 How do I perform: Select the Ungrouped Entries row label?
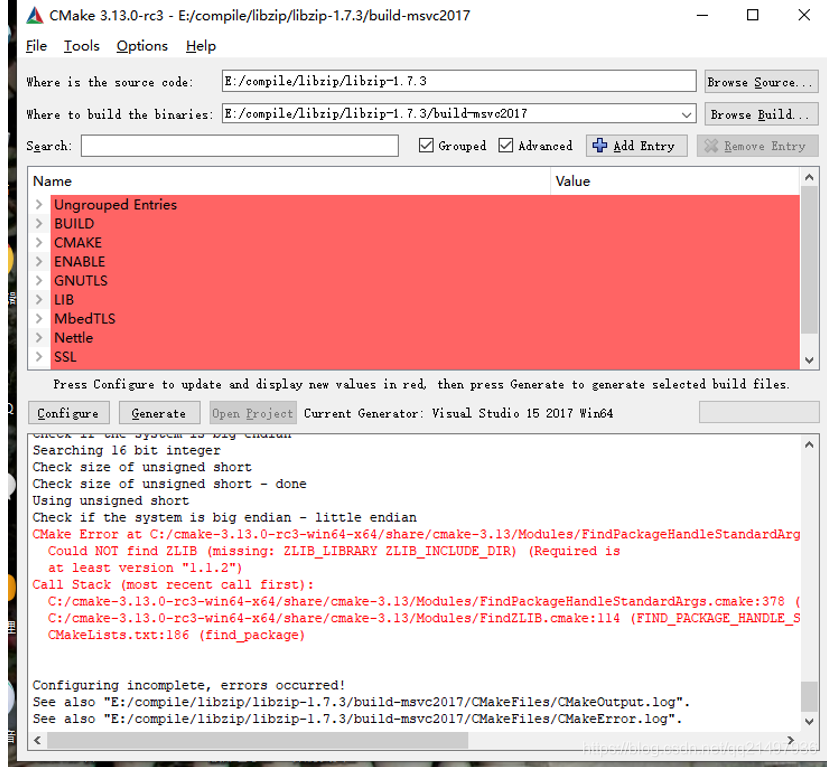coord(116,205)
